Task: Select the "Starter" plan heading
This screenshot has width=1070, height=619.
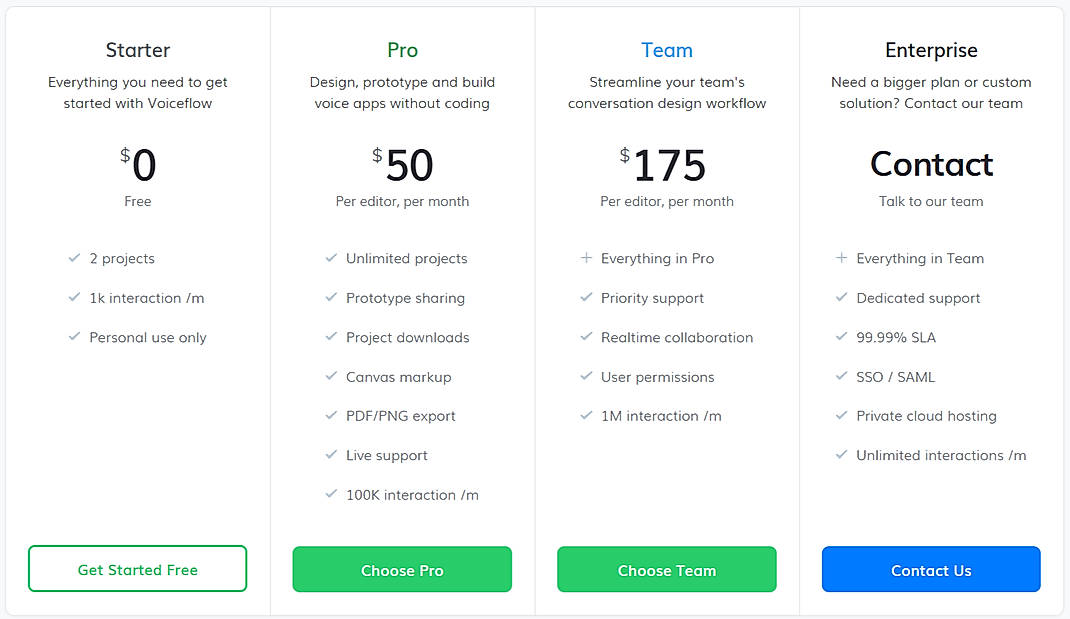Action: coord(137,49)
